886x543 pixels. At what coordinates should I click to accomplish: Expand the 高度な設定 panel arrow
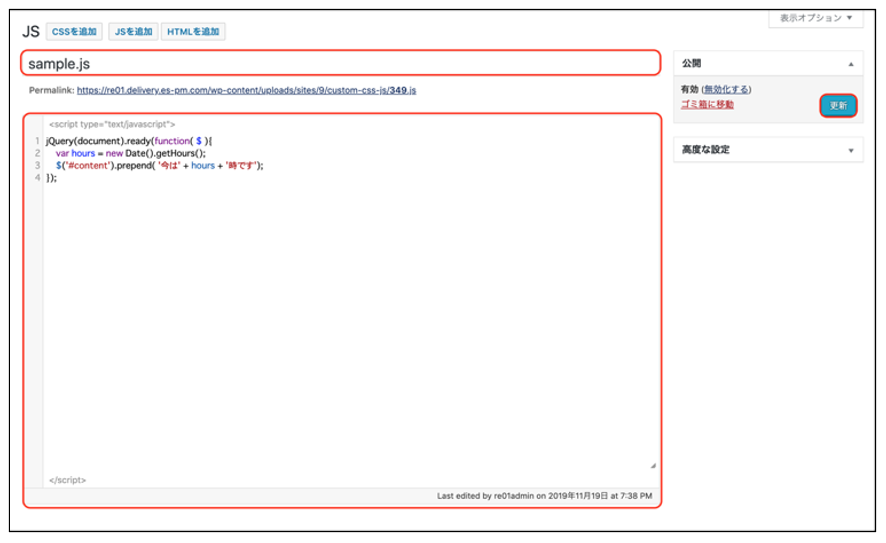point(851,150)
